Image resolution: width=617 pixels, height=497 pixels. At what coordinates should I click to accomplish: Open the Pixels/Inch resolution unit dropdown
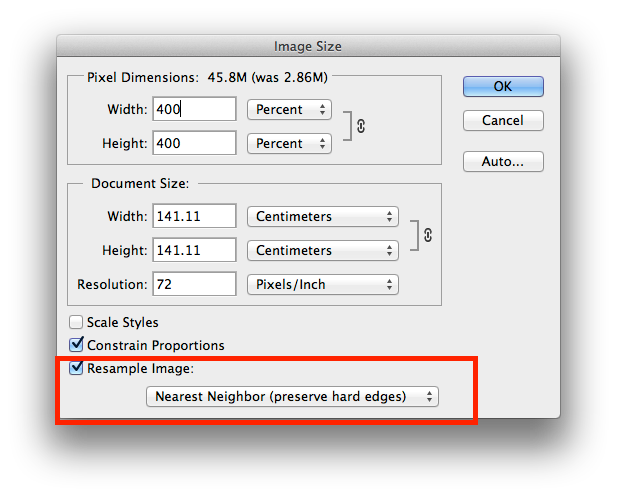pyautogui.click(x=322, y=284)
